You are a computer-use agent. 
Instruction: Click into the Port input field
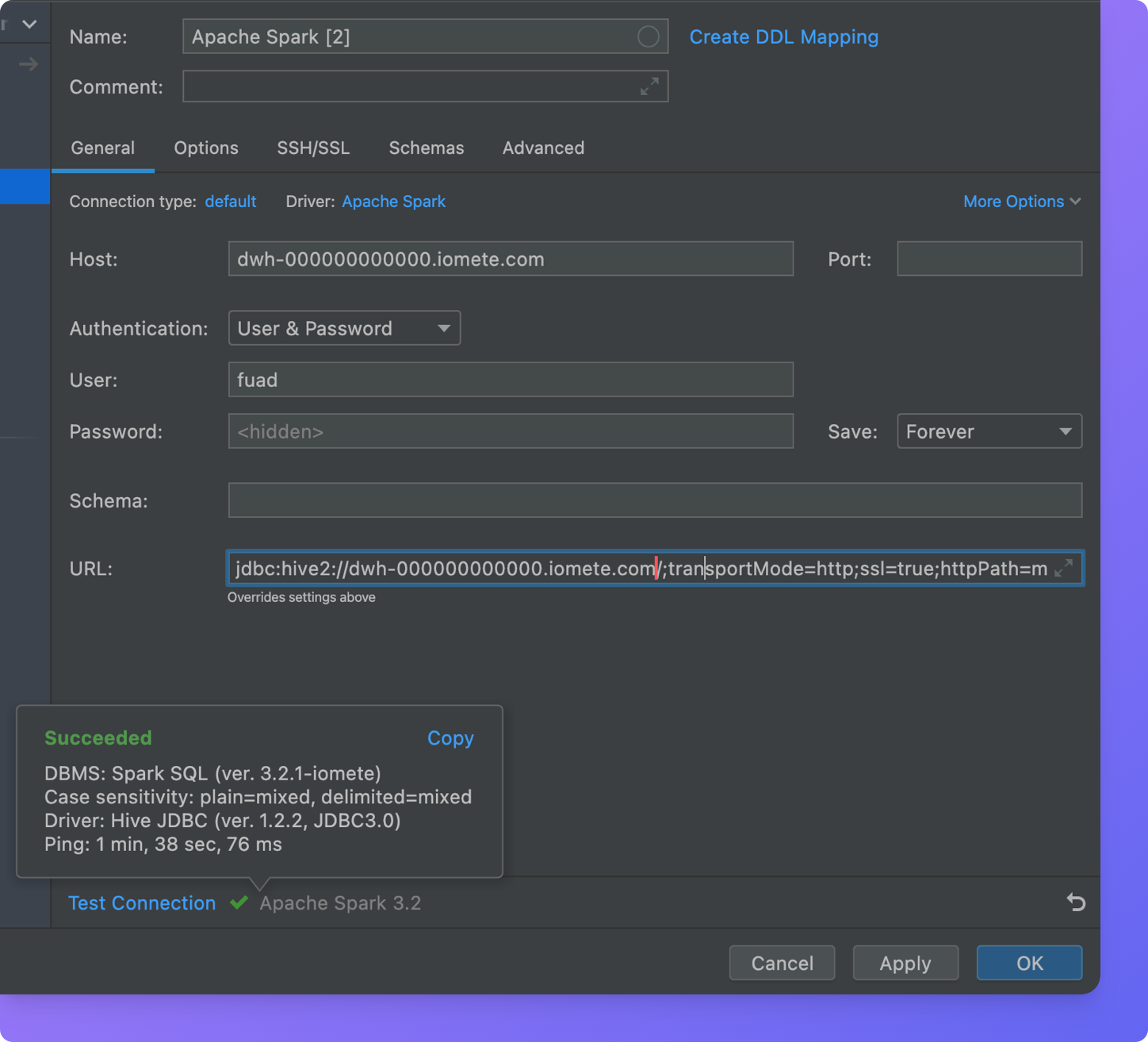coord(989,259)
